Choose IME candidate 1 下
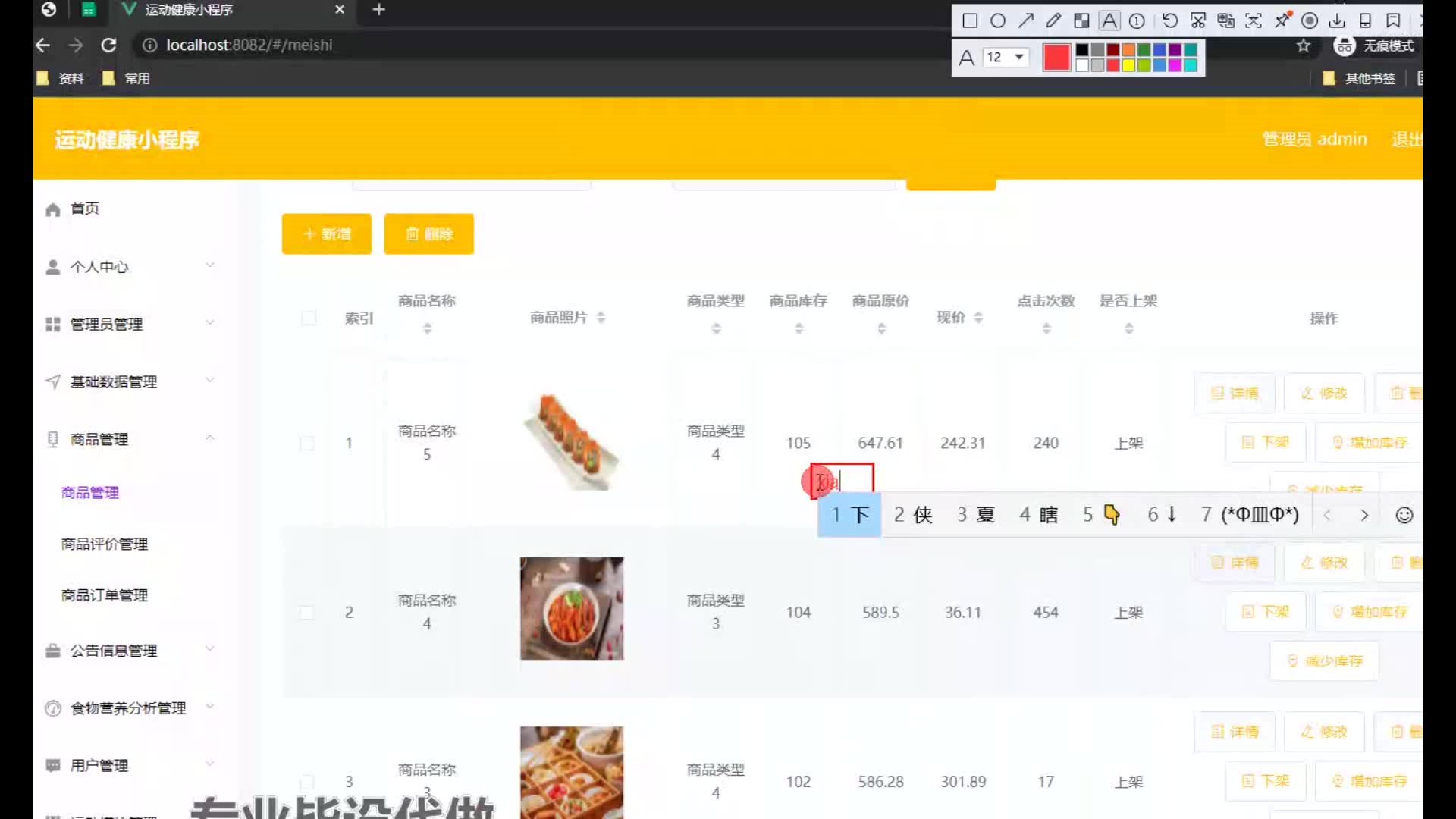Viewport: 1456px width, 819px height. click(x=849, y=515)
